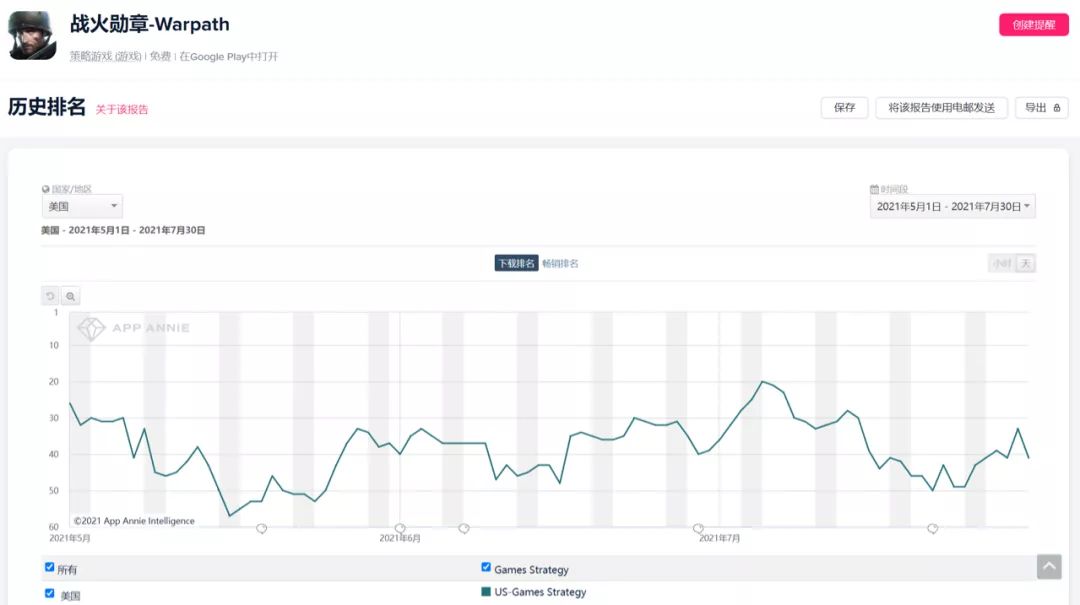Select the 天 granularity toggle
The image size is (1080, 605).
[x=1026, y=263]
